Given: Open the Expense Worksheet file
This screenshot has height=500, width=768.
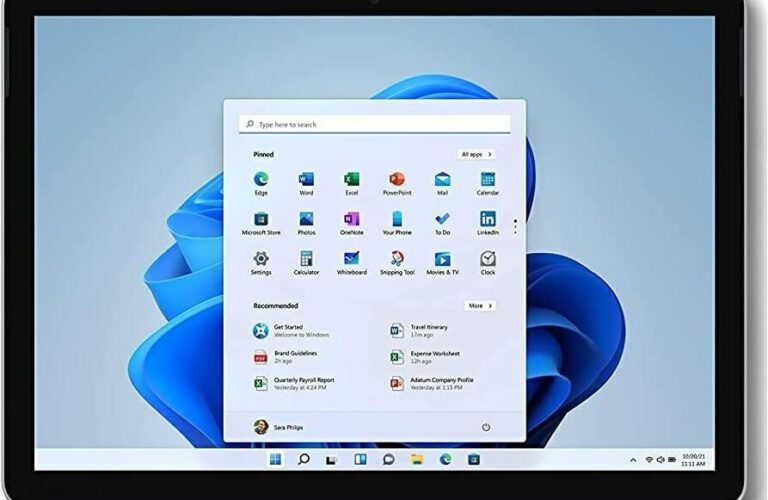Looking at the screenshot, I should (x=425, y=357).
